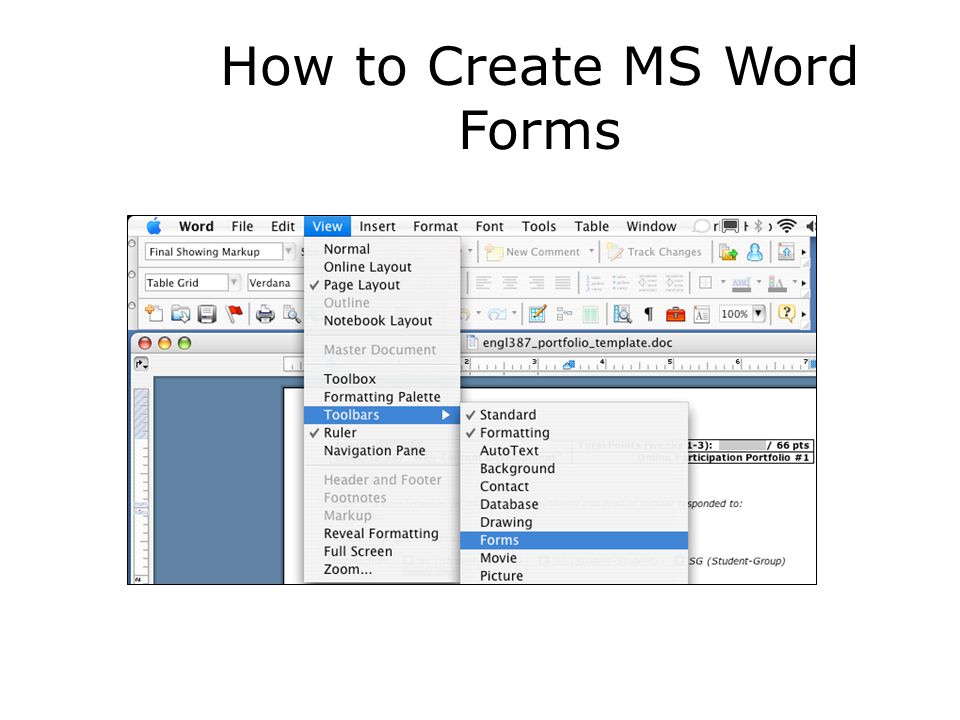Open the 100% zoom dropdown arrow
The image size is (960, 720).
(759, 313)
